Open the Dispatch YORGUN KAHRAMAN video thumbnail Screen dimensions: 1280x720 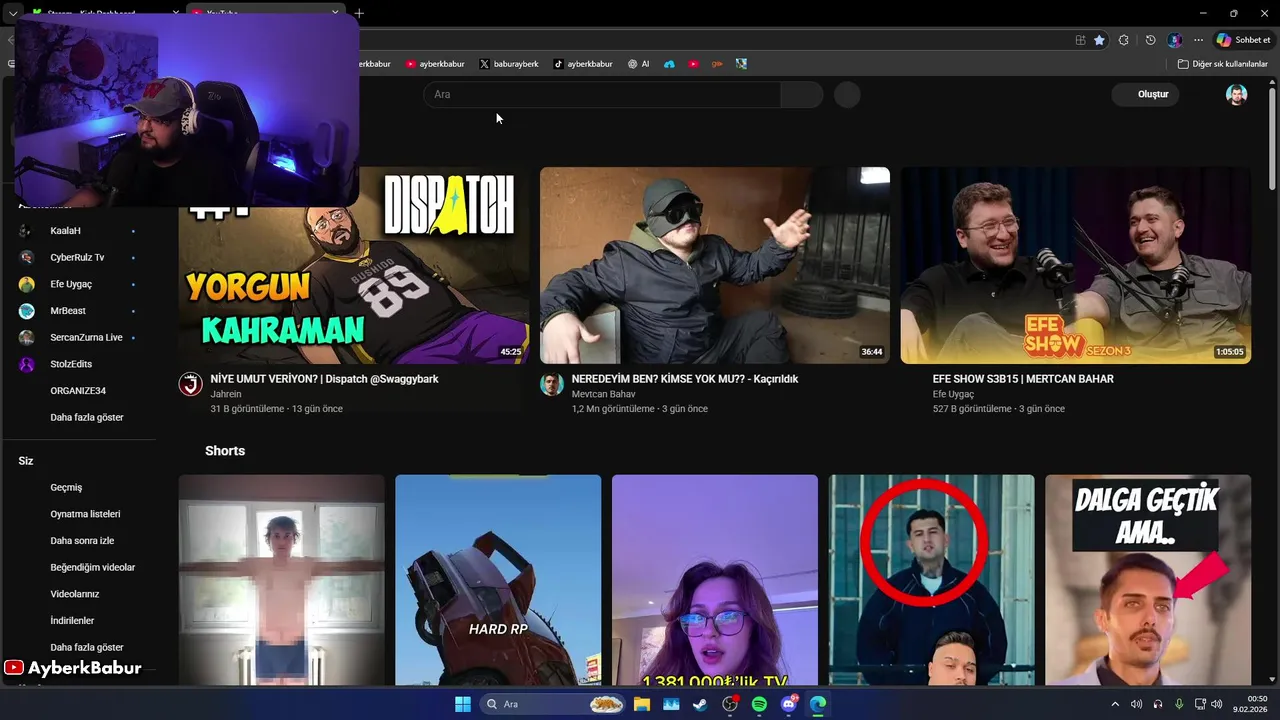(354, 265)
